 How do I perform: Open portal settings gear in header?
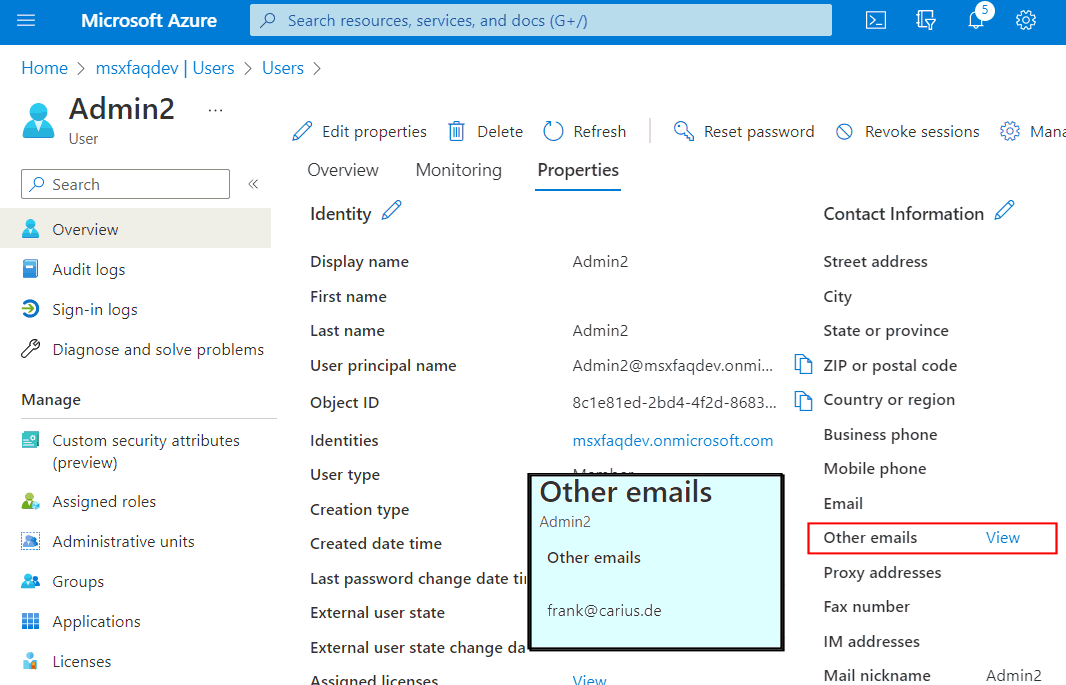(x=1026, y=20)
